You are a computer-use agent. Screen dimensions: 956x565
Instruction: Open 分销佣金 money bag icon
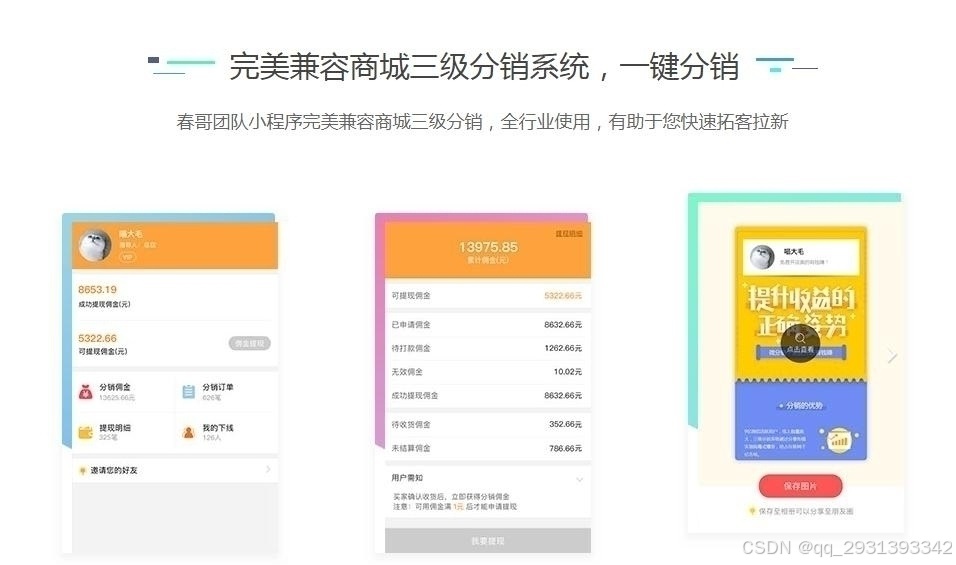pyautogui.click(x=86, y=392)
